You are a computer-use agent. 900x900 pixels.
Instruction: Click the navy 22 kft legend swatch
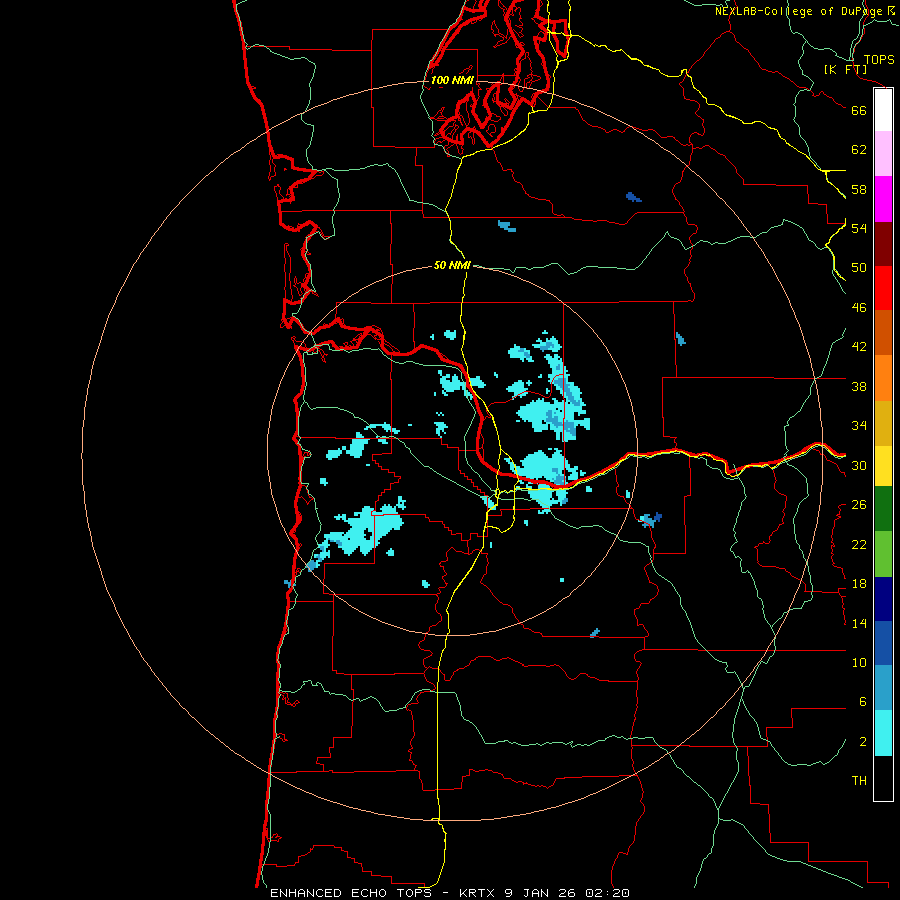883,599
